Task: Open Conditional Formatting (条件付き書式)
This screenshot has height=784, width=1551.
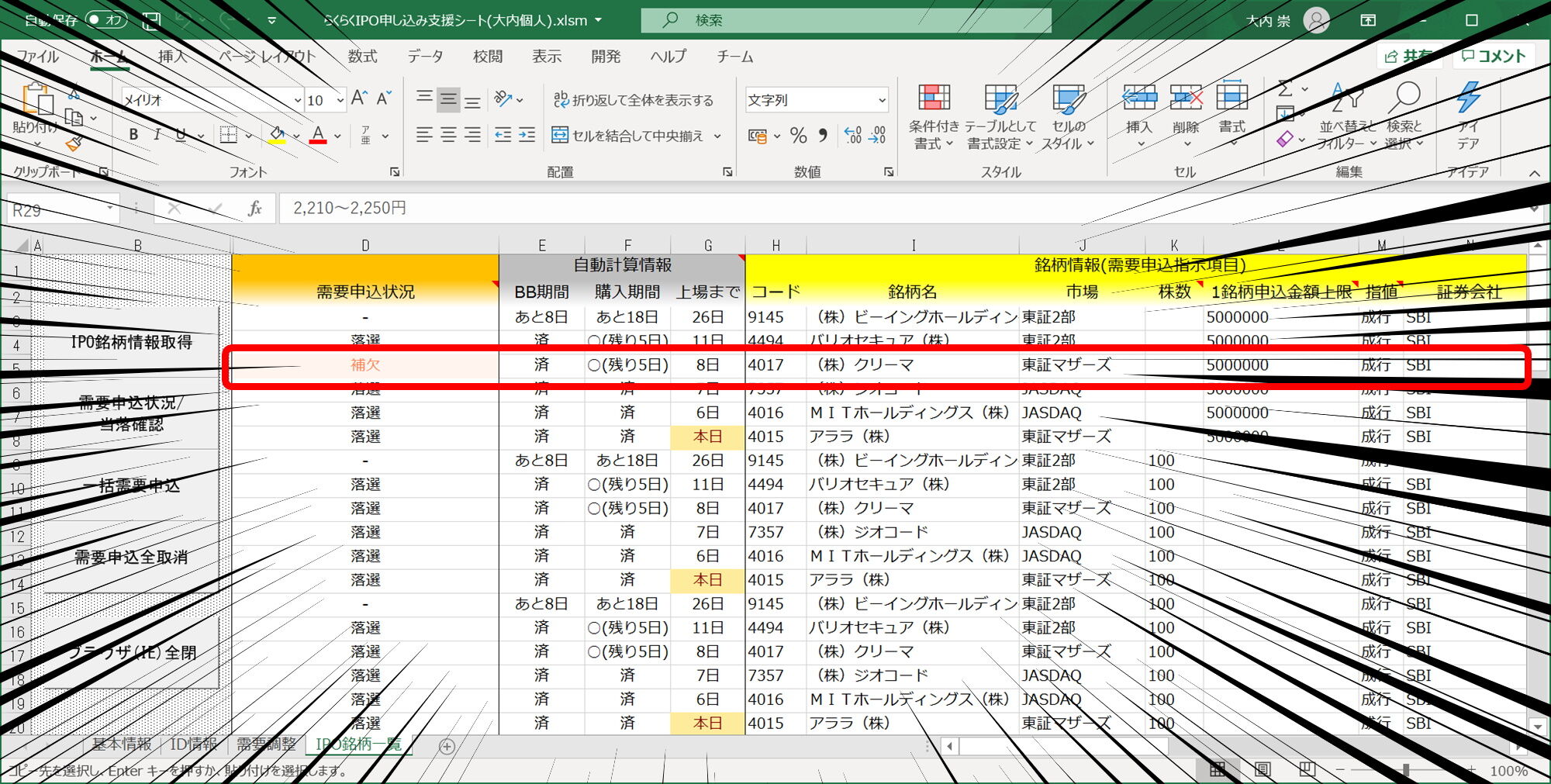Action: click(x=934, y=116)
